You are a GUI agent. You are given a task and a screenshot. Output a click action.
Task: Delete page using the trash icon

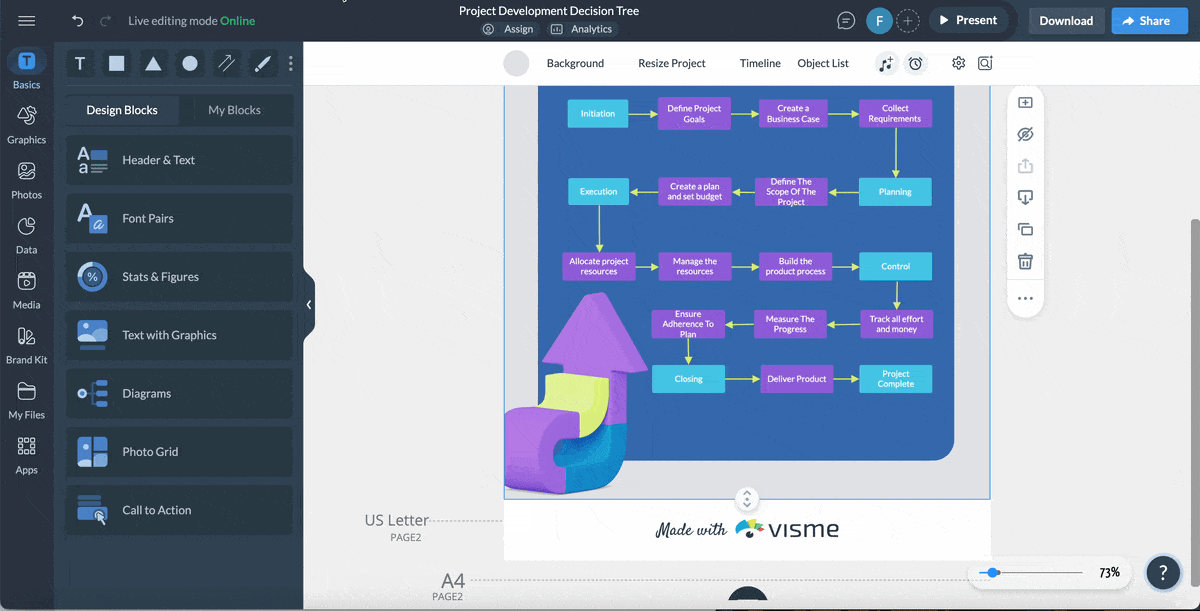click(x=1025, y=261)
